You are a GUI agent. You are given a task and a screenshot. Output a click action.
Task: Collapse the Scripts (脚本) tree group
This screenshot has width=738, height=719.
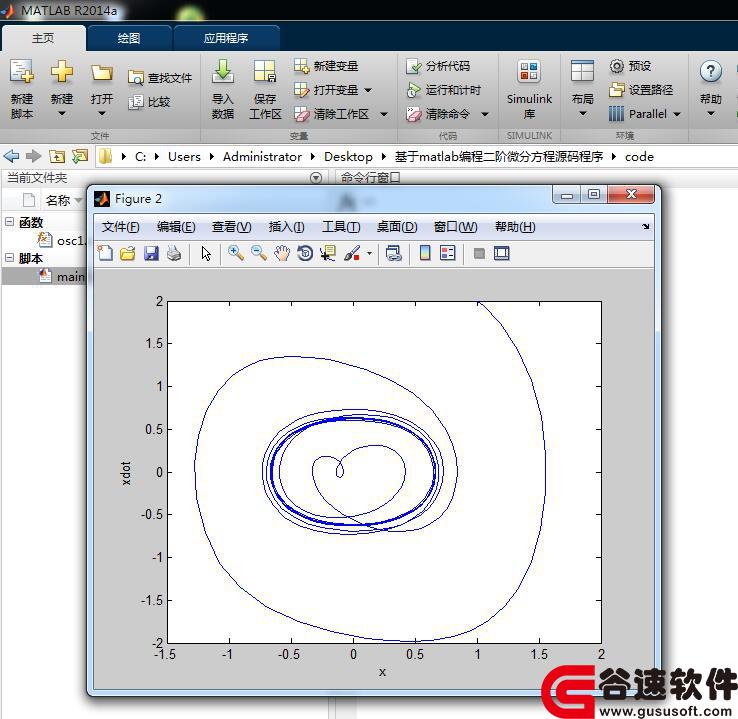tap(9, 257)
